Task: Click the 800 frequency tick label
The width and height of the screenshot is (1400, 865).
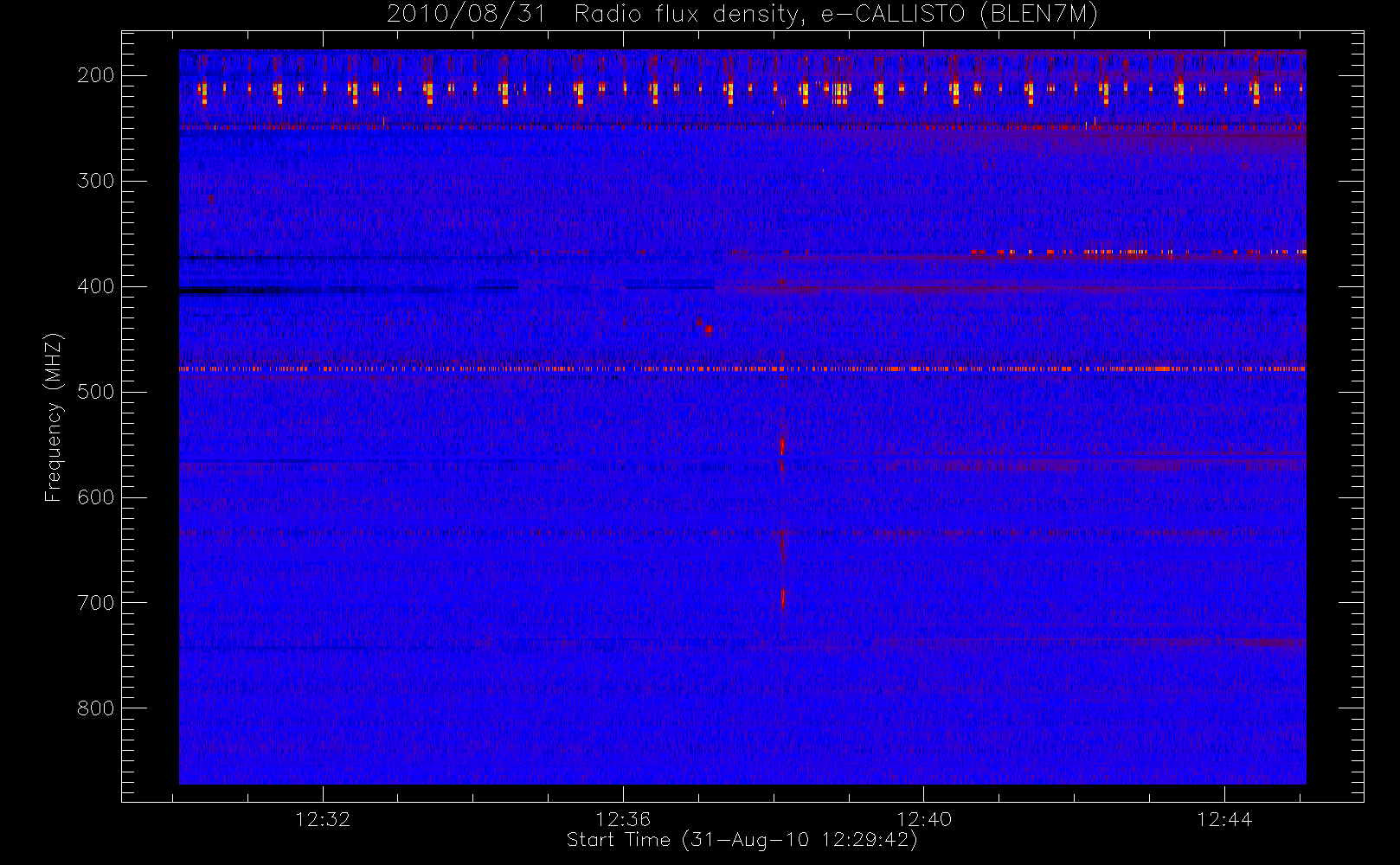Action: (96, 708)
